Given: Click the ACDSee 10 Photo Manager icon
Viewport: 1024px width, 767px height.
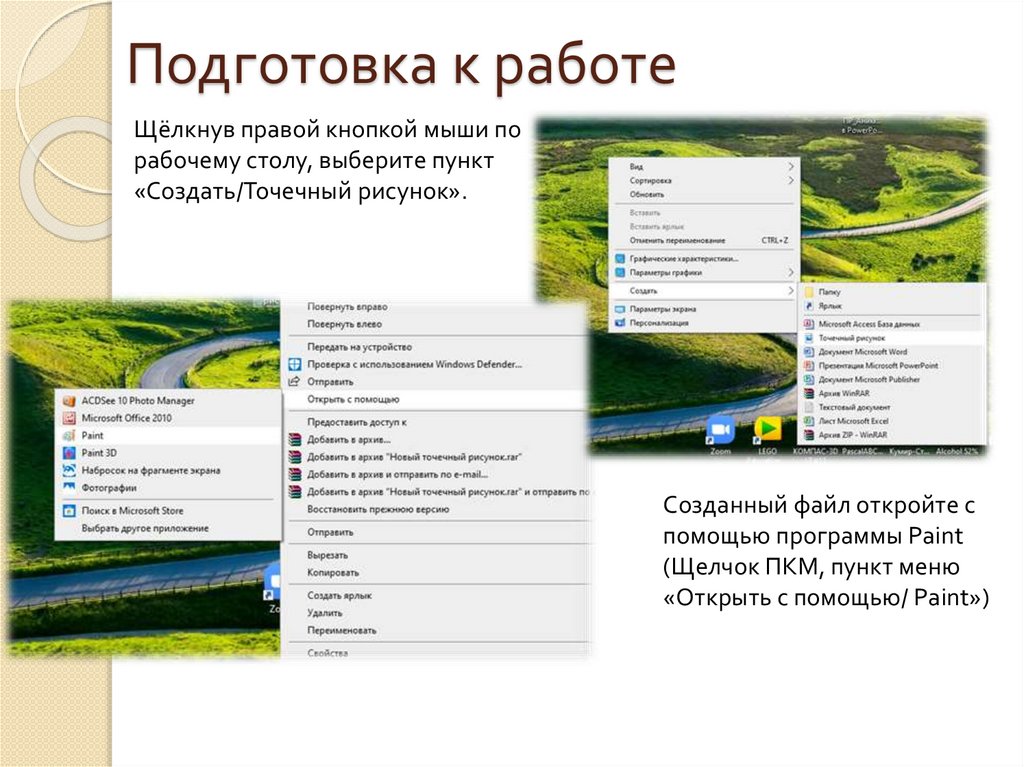Looking at the screenshot, I should click(69, 400).
